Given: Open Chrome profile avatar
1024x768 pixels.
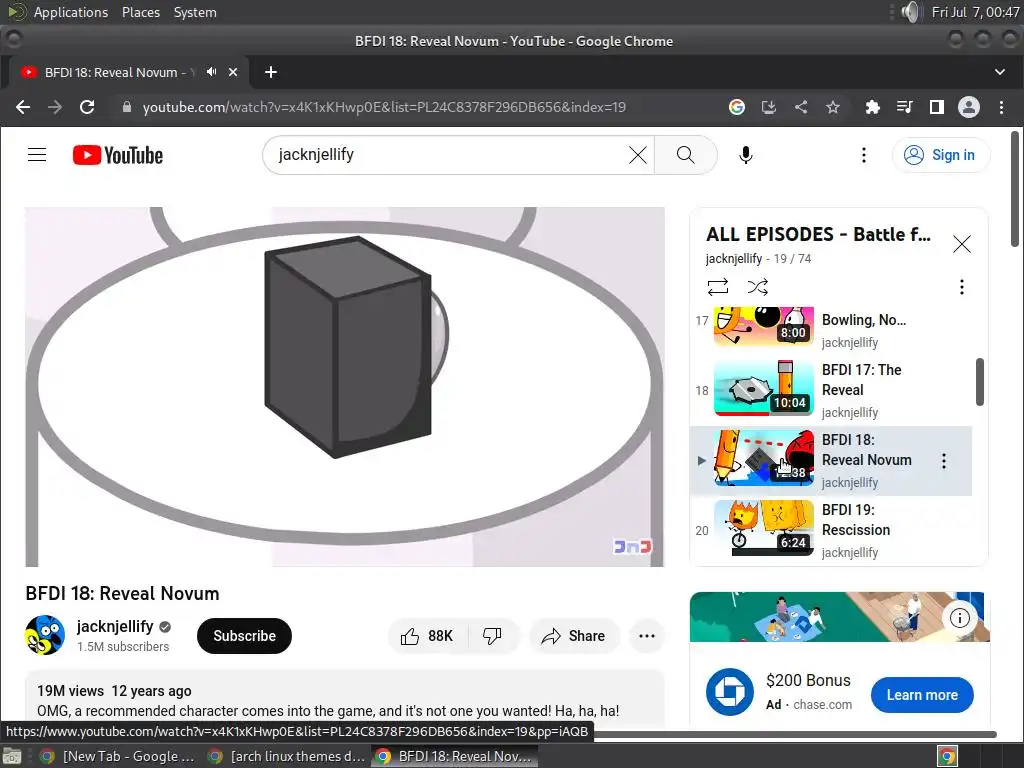Looking at the screenshot, I should coord(968,107).
